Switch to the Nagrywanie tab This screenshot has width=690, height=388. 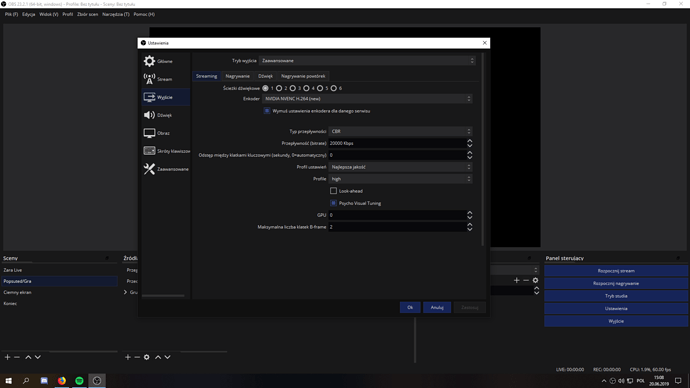(238, 76)
